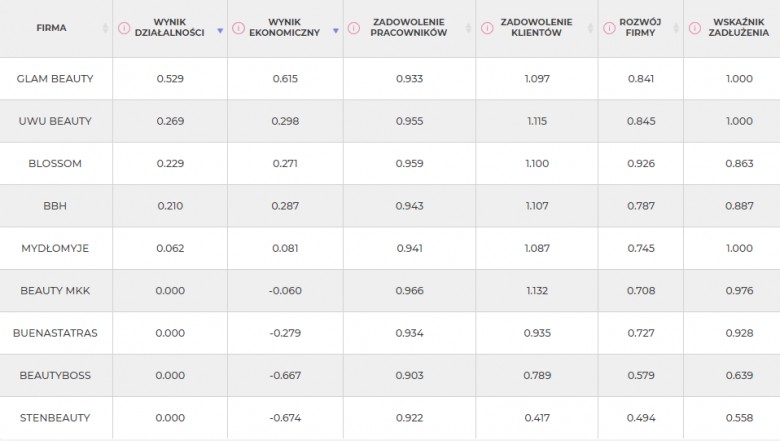Sort arrows for Zadowolenie Klientów column
The image size is (780, 441).
click(x=590, y=28)
